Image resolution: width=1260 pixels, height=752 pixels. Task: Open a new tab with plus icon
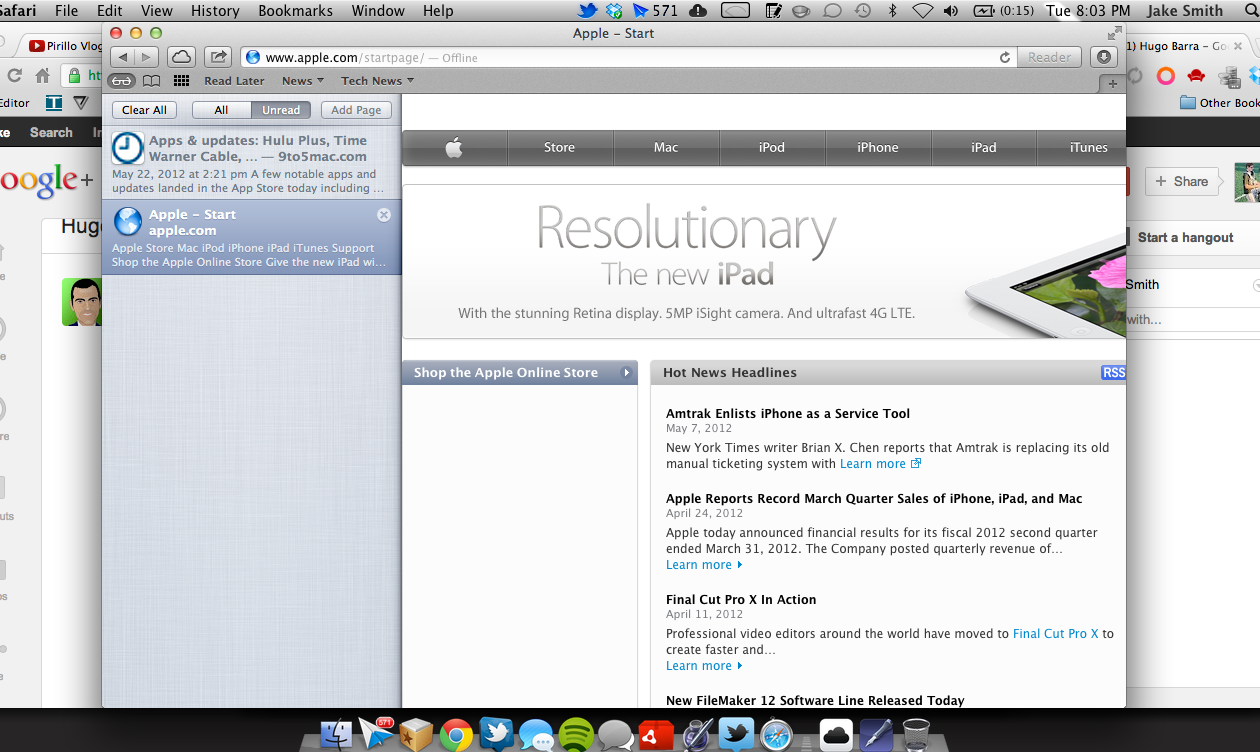click(x=1113, y=84)
